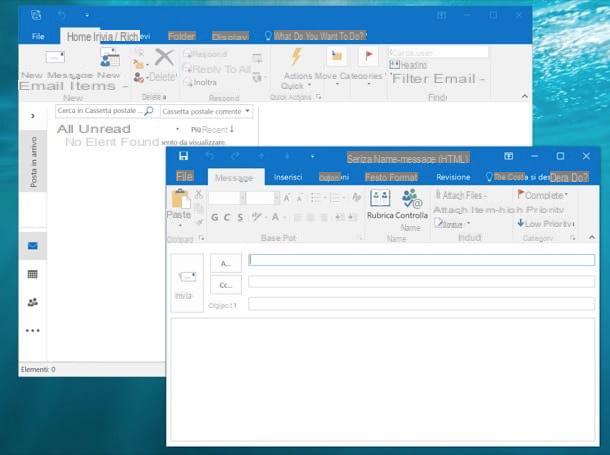Toggle italic C formatting button
Viewport: 610px width, 455px height.
(227, 217)
